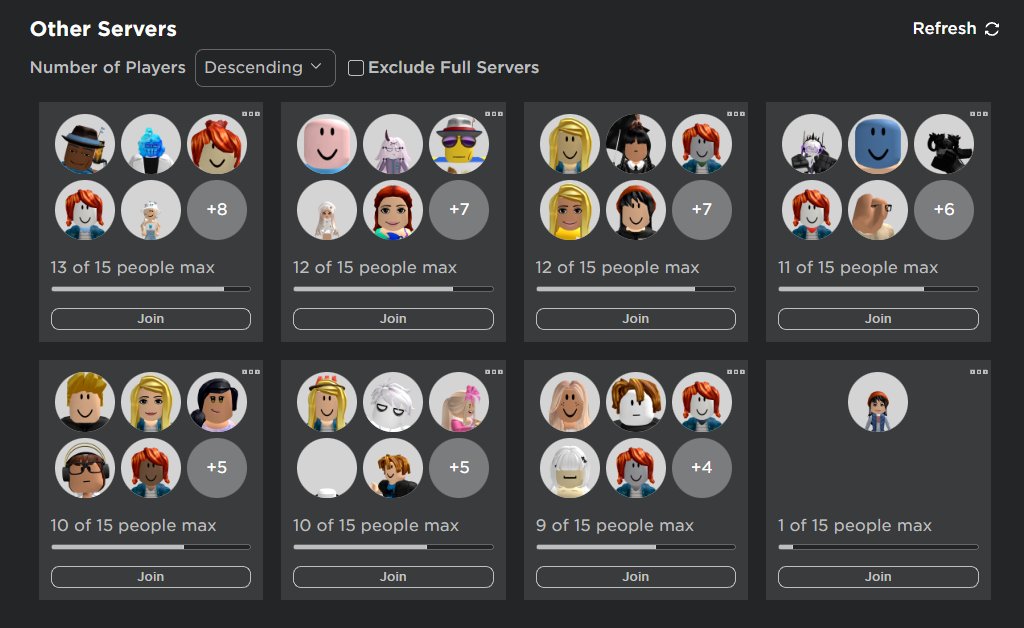1024x628 pixels.
Task: Select the blue crystal head avatar
Action: tap(151, 144)
